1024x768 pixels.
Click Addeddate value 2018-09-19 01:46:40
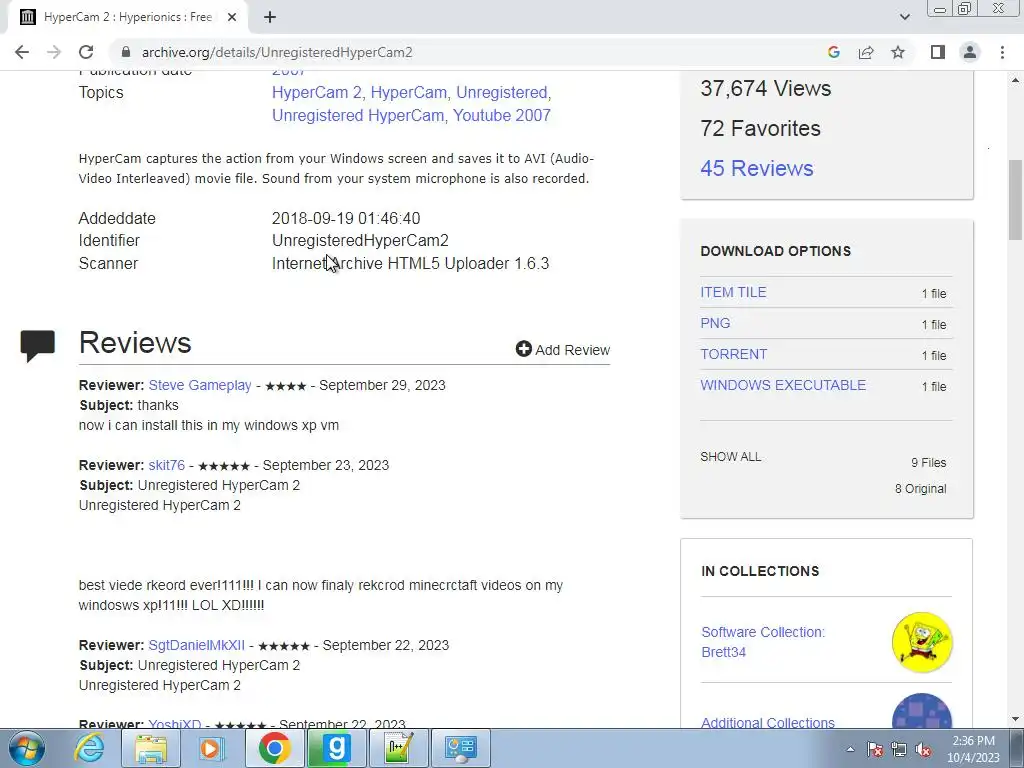pos(346,219)
